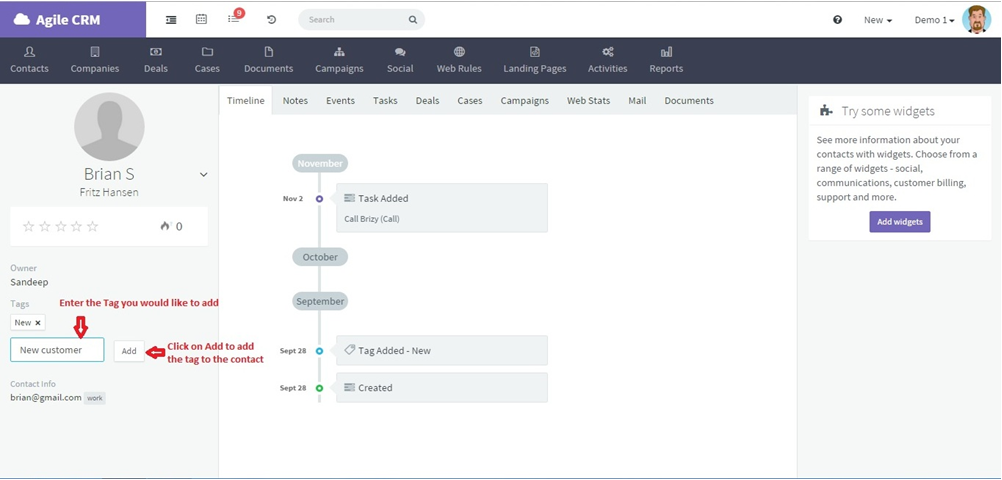Expand the chevron next to Brian S
Viewport: 1002px width, 480px height.
[x=203, y=174]
